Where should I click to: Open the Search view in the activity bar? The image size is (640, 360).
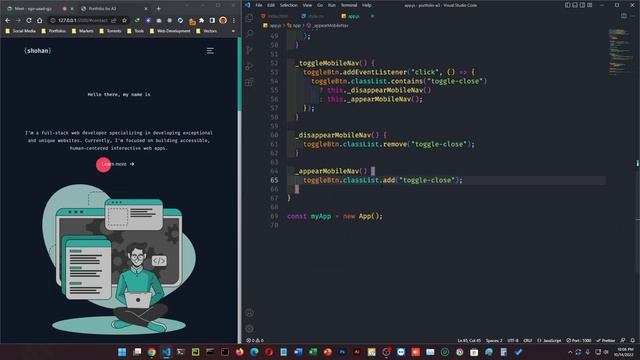[249, 34]
